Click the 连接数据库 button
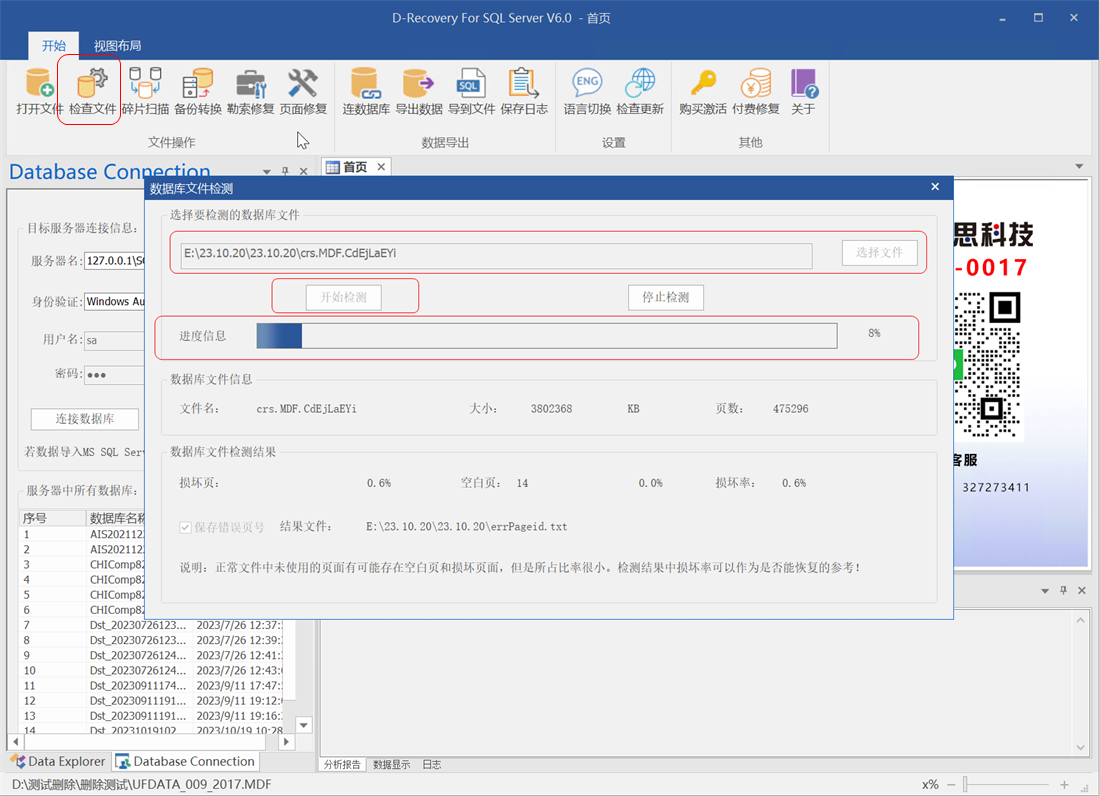The image size is (1100, 796). point(85,419)
